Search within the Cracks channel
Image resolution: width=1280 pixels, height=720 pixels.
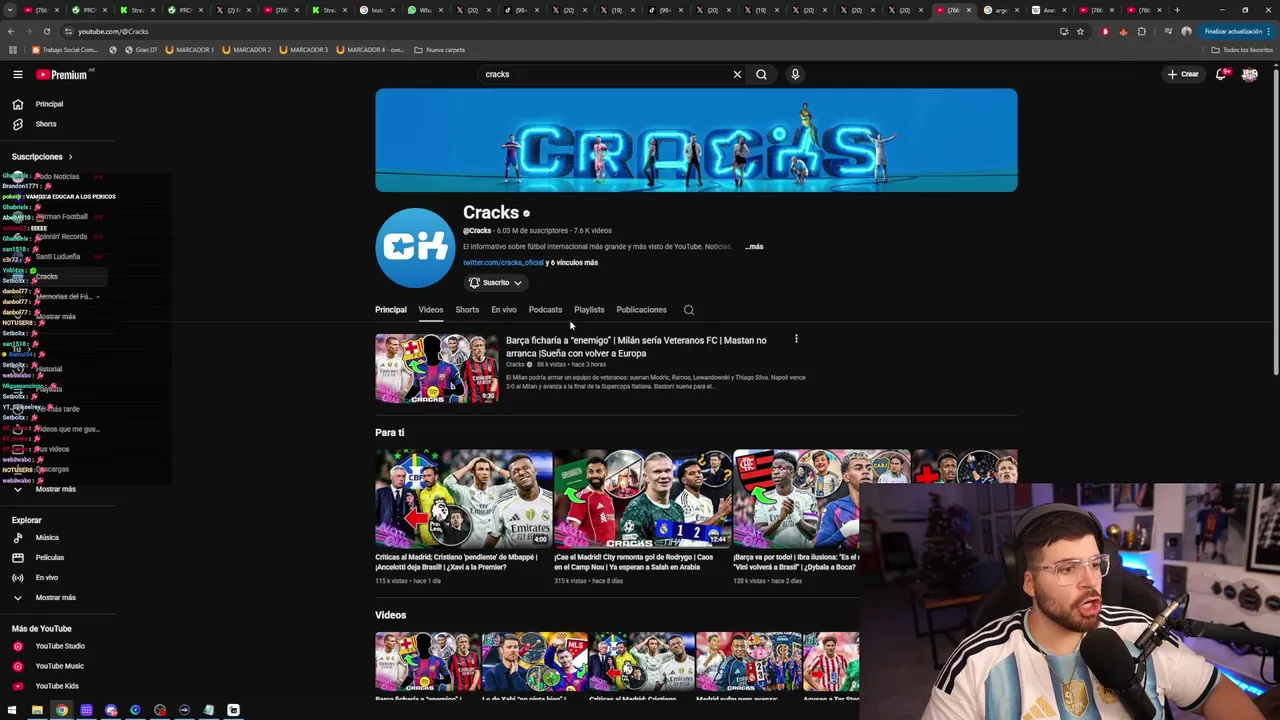(688, 310)
